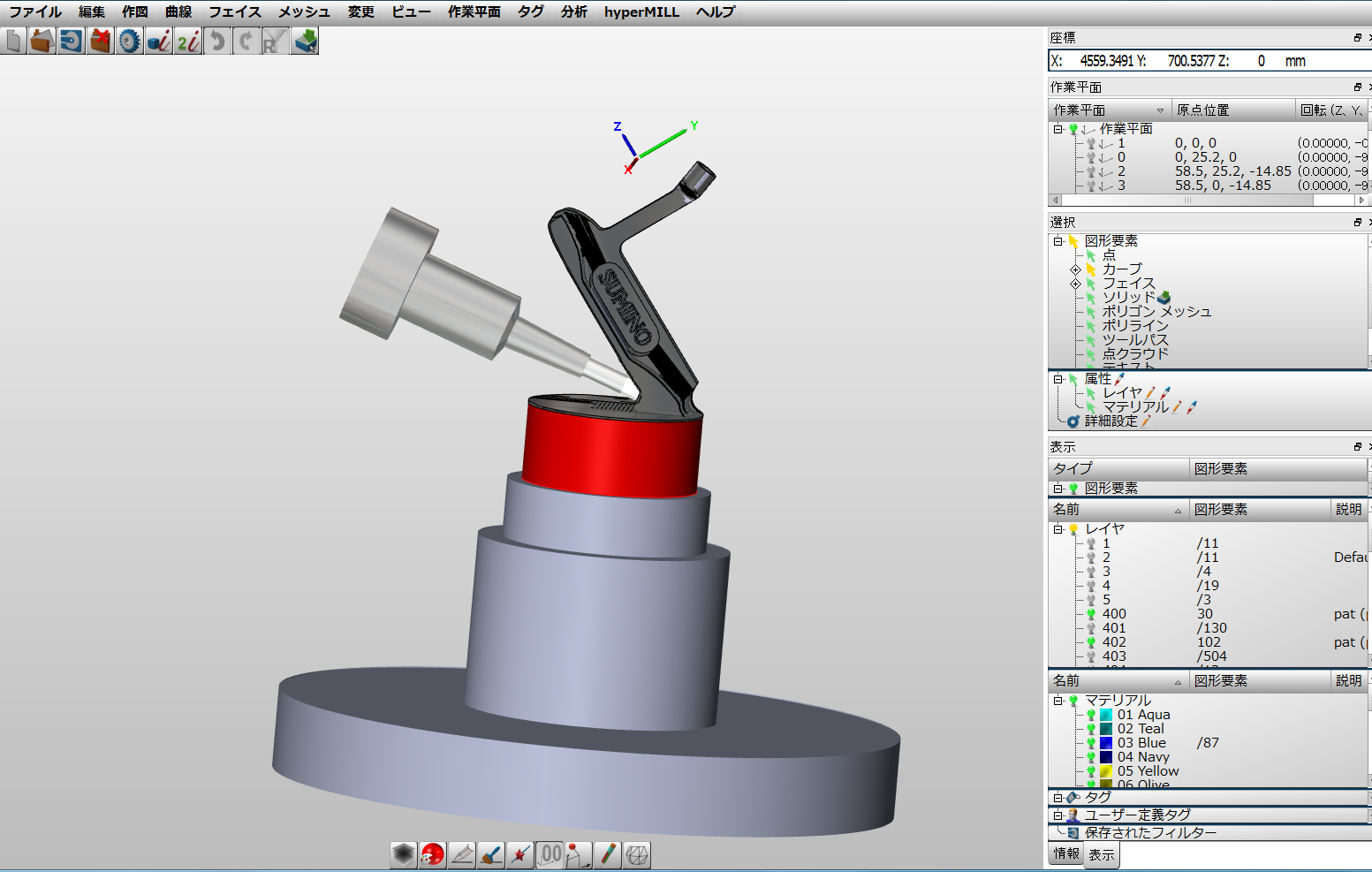Viewport: 1372px width, 872px height.
Task: Toggle visibility bulb of layer 403
Action: pos(1091,656)
